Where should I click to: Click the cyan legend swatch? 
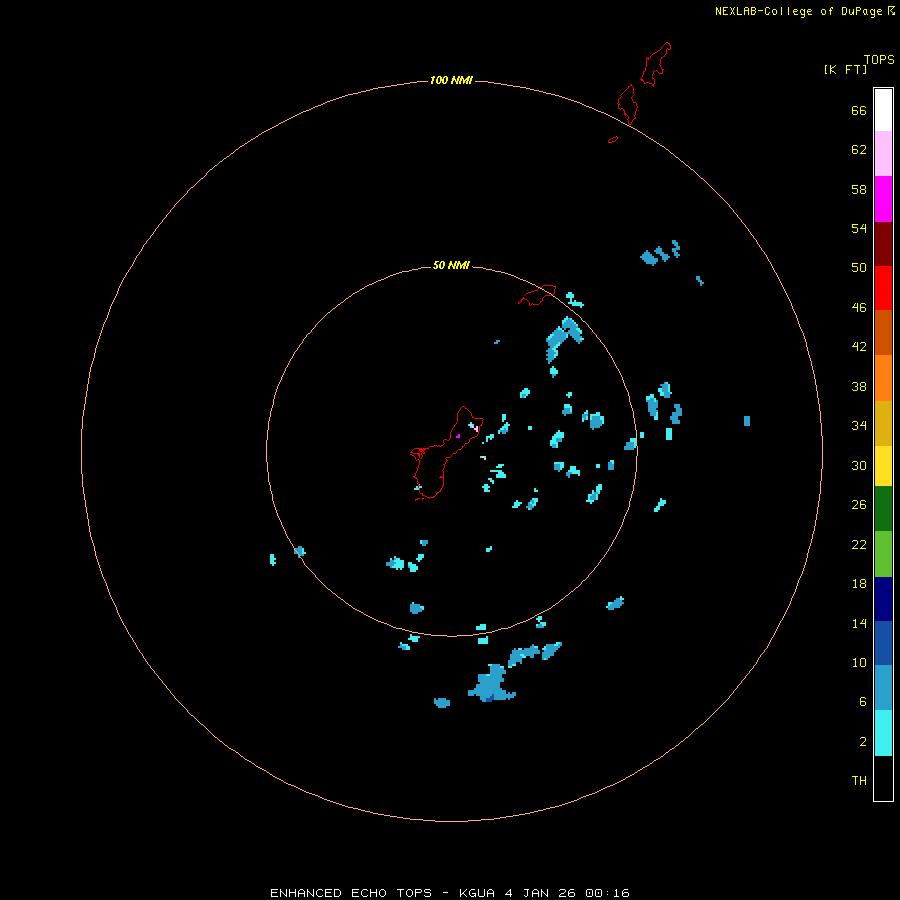[883, 733]
